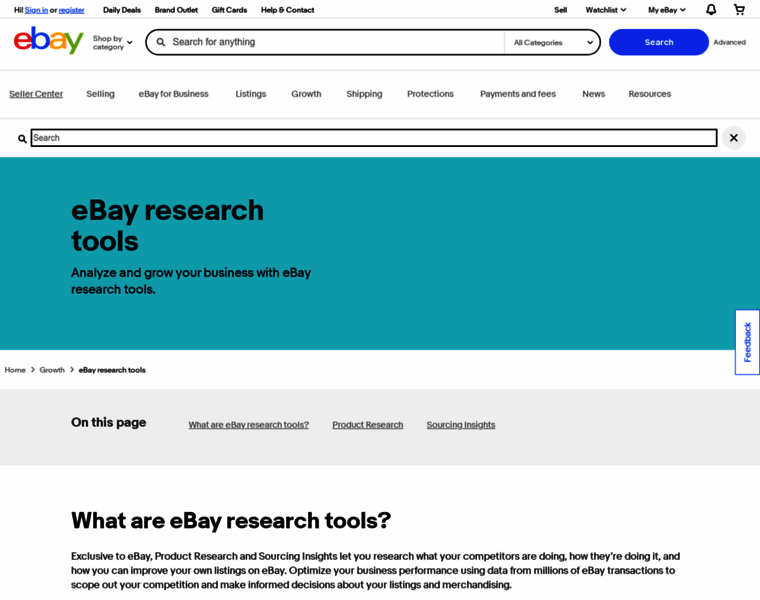This screenshot has height=600, width=760.
Task: Click the blue Search button
Action: (x=658, y=42)
